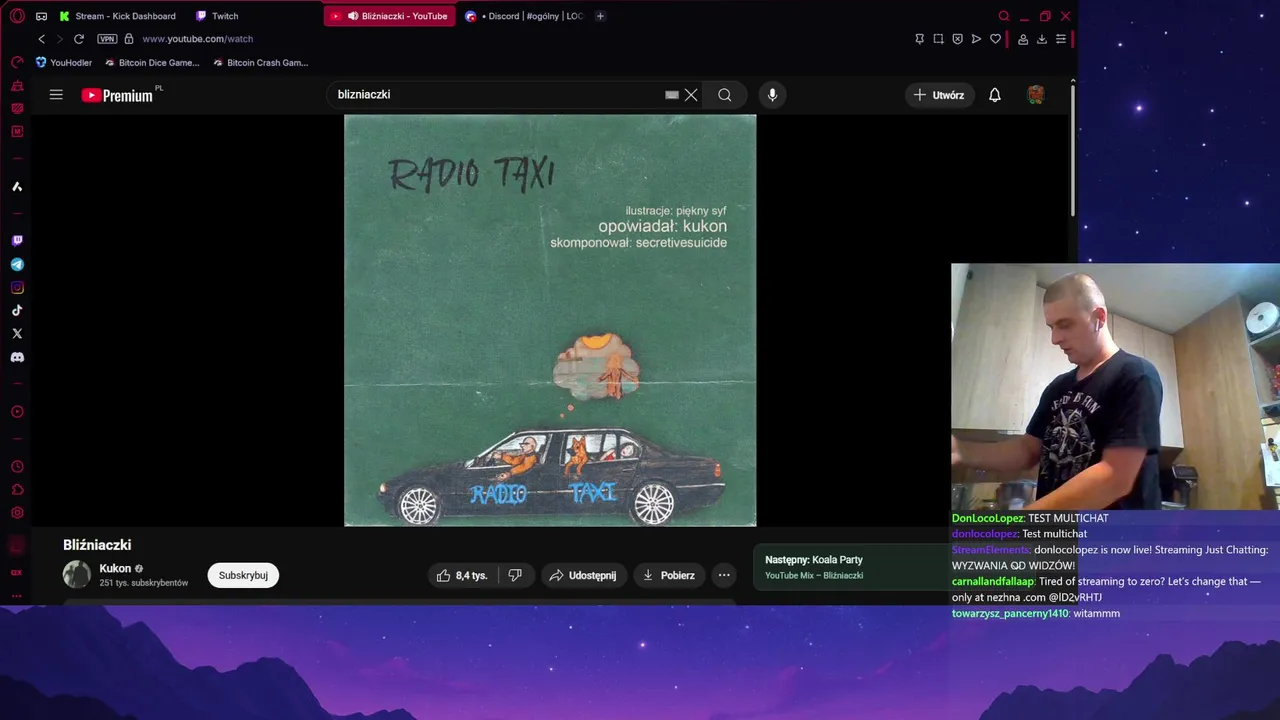Like the video with 8,4 tys.

click(x=462, y=575)
